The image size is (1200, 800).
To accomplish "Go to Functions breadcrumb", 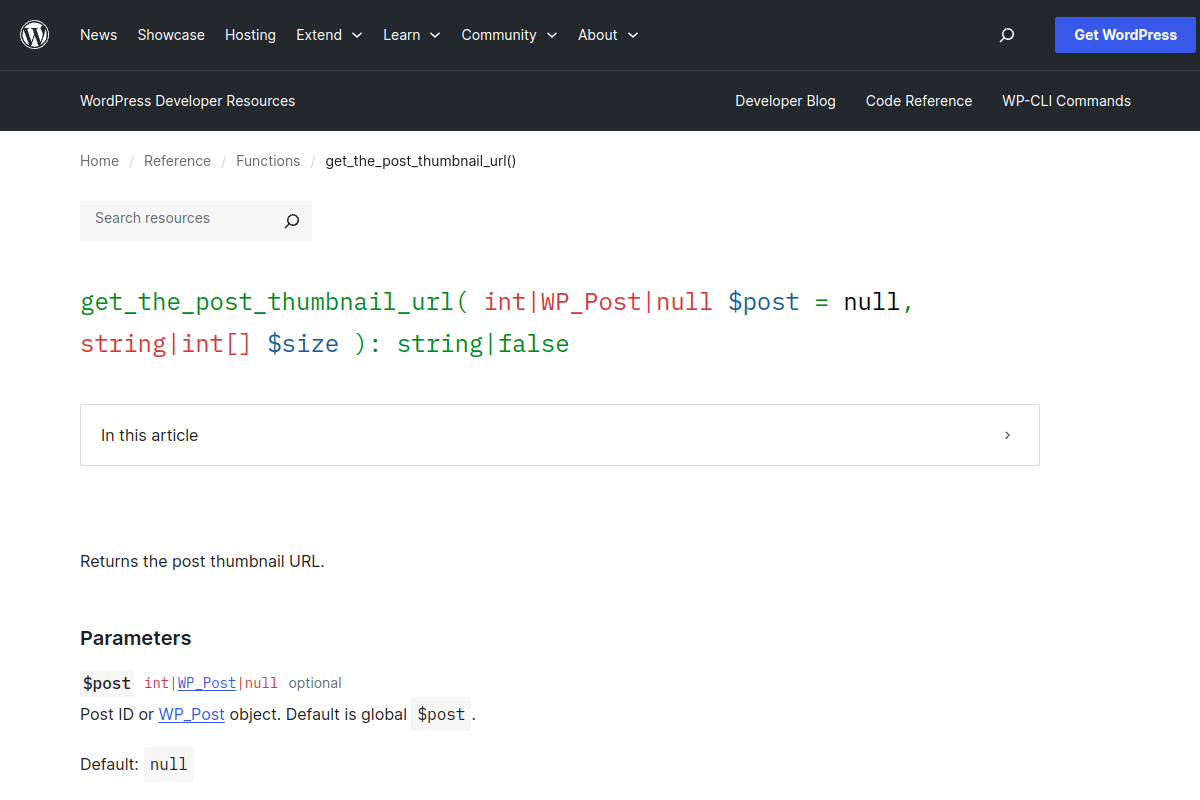I will pos(268,161).
